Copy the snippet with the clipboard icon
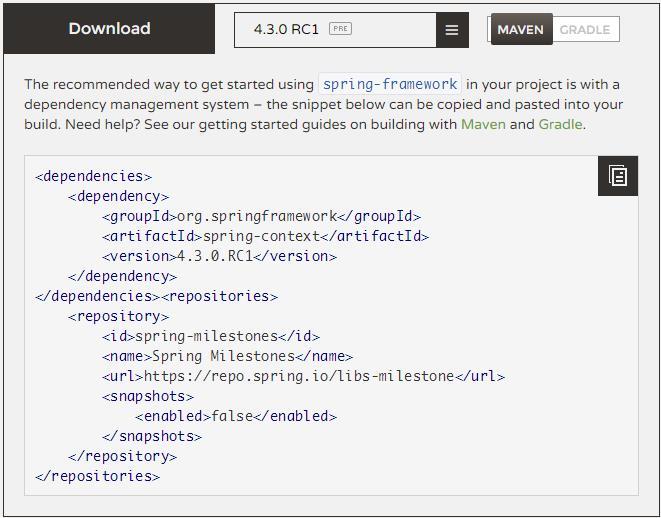Image resolution: width=661 pixels, height=518 pixels. pos(618,176)
